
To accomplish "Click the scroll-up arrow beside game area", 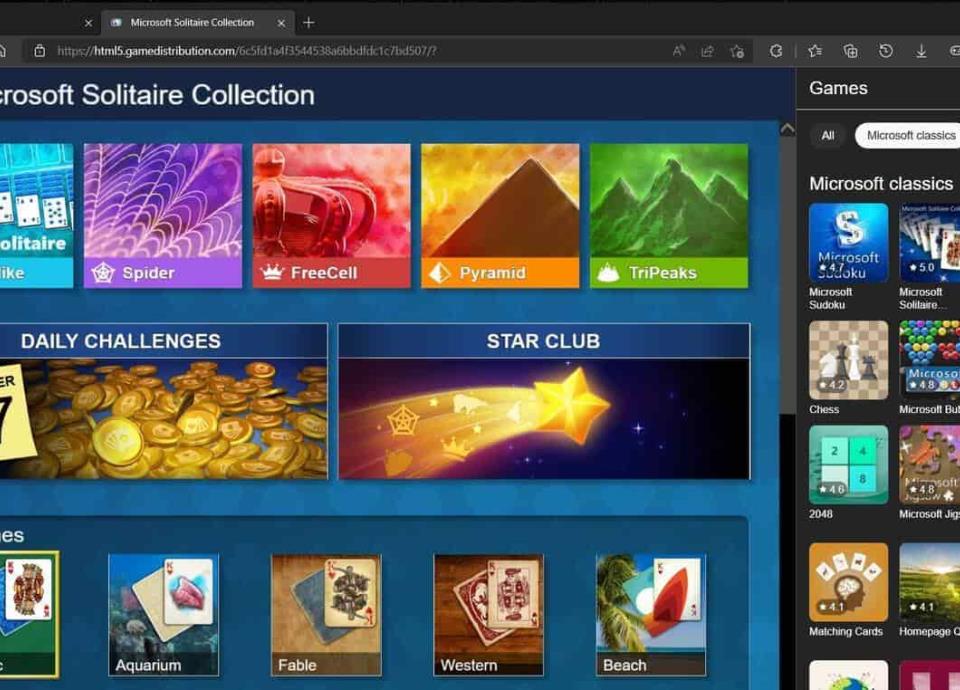I will coord(787,129).
